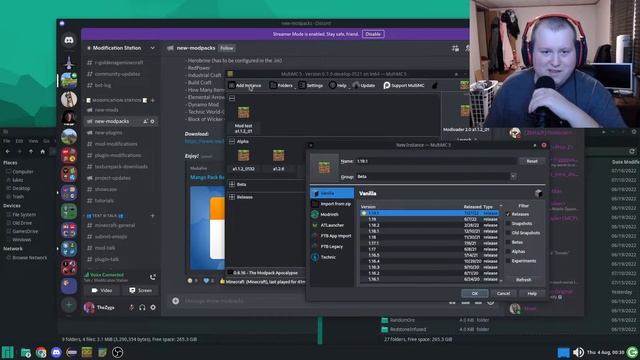Click message attachment plus button
The width and height of the screenshot is (640, 360).
[x=176, y=301]
